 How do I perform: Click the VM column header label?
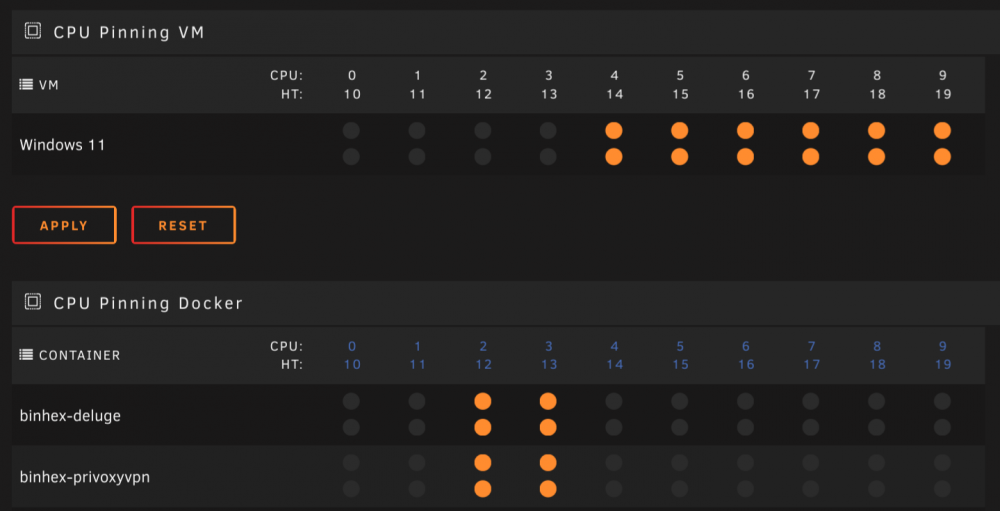tap(49, 85)
